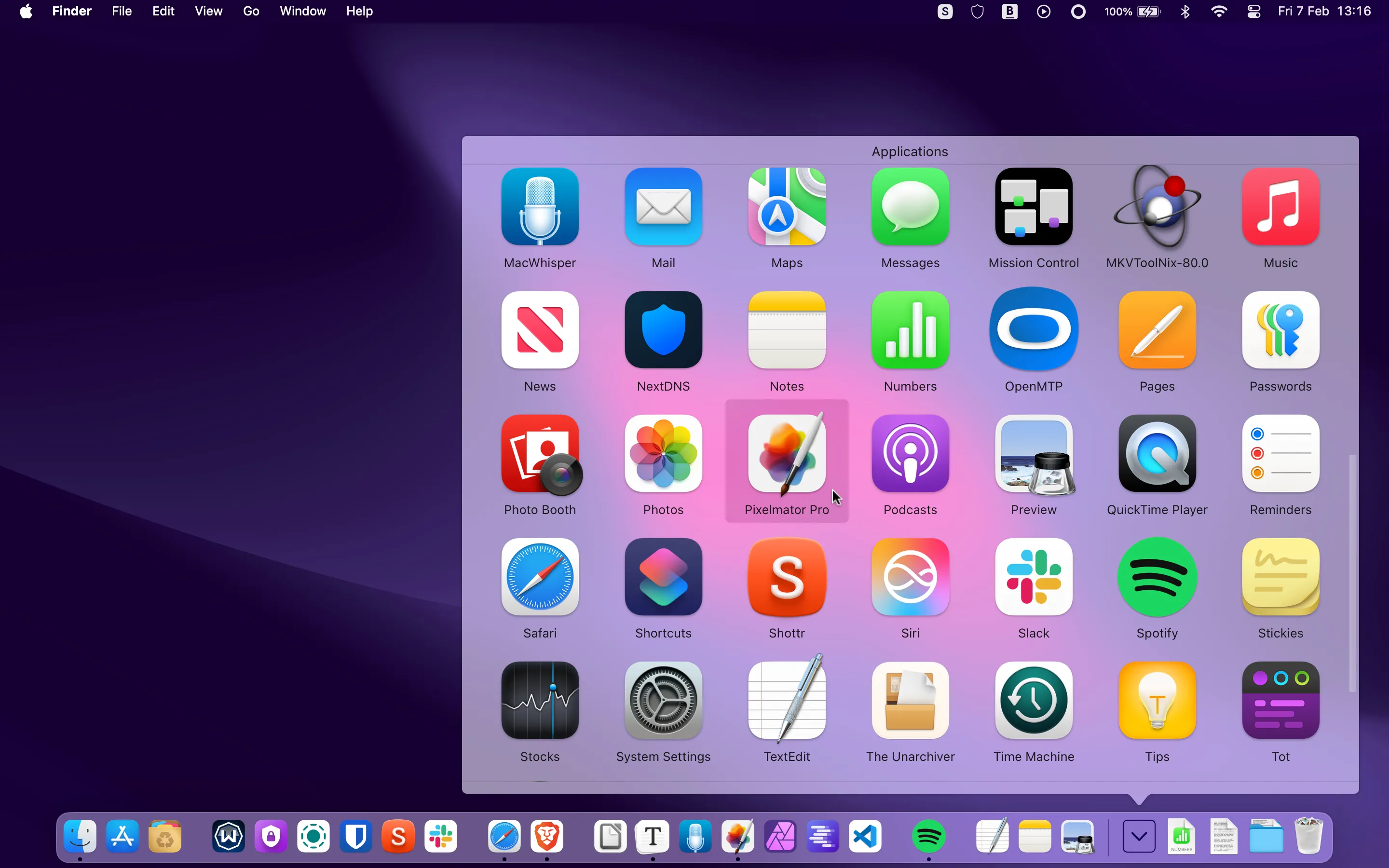Image resolution: width=1389 pixels, height=868 pixels.
Task: Open QuickTime Player
Action: [x=1157, y=453]
